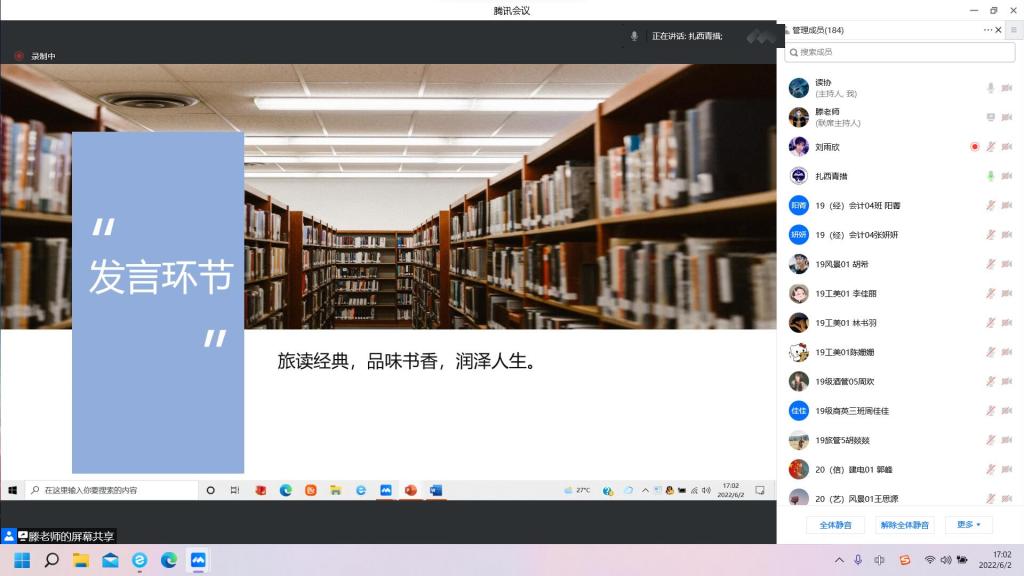Click the screen-share icon on 滕老师's row
1024x576 pixels.
point(991,118)
